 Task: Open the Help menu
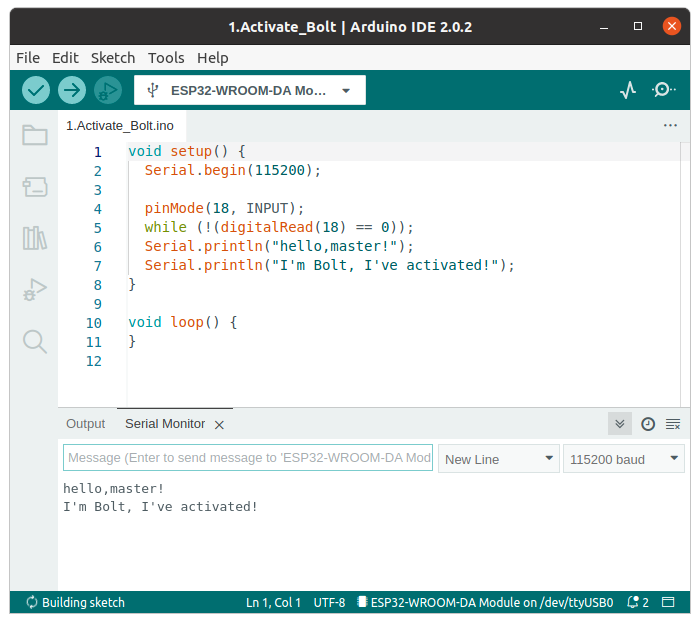click(212, 58)
